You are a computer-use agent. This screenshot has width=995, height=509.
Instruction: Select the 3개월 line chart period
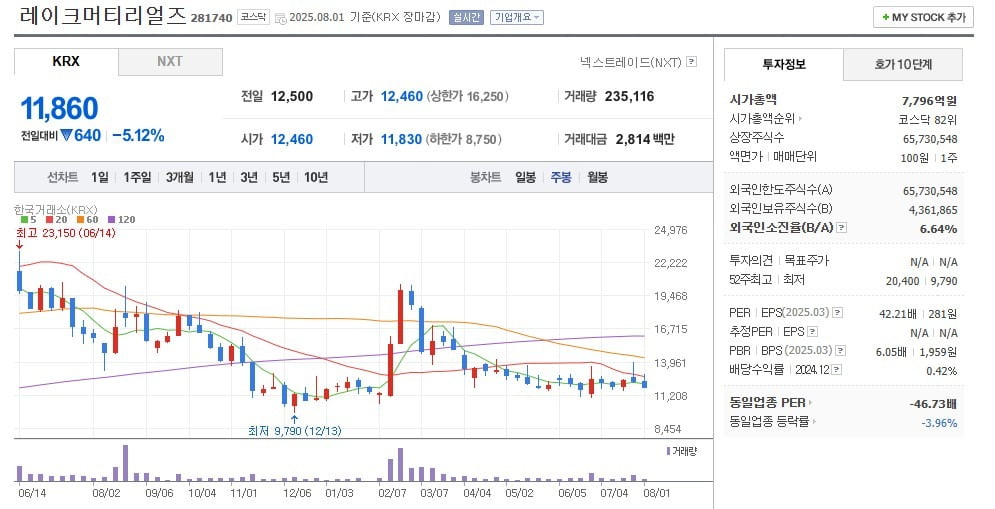tap(180, 177)
